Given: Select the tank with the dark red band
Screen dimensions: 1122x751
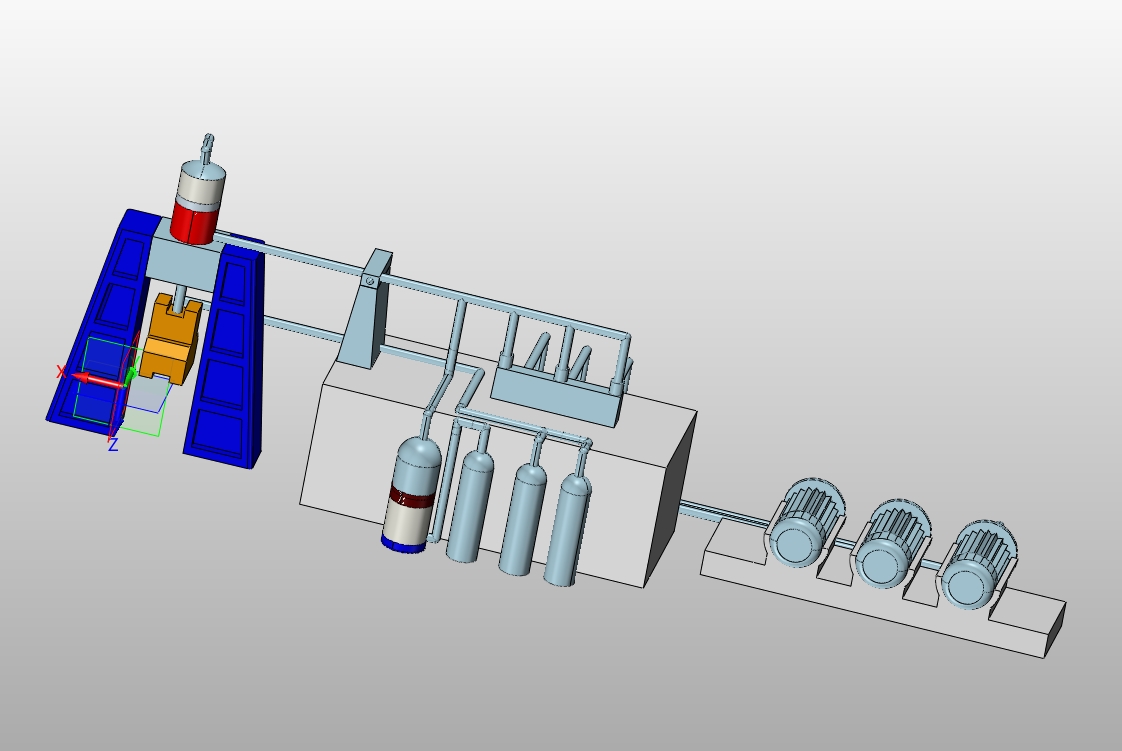Looking at the screenshot, I should tap(410, 494).
